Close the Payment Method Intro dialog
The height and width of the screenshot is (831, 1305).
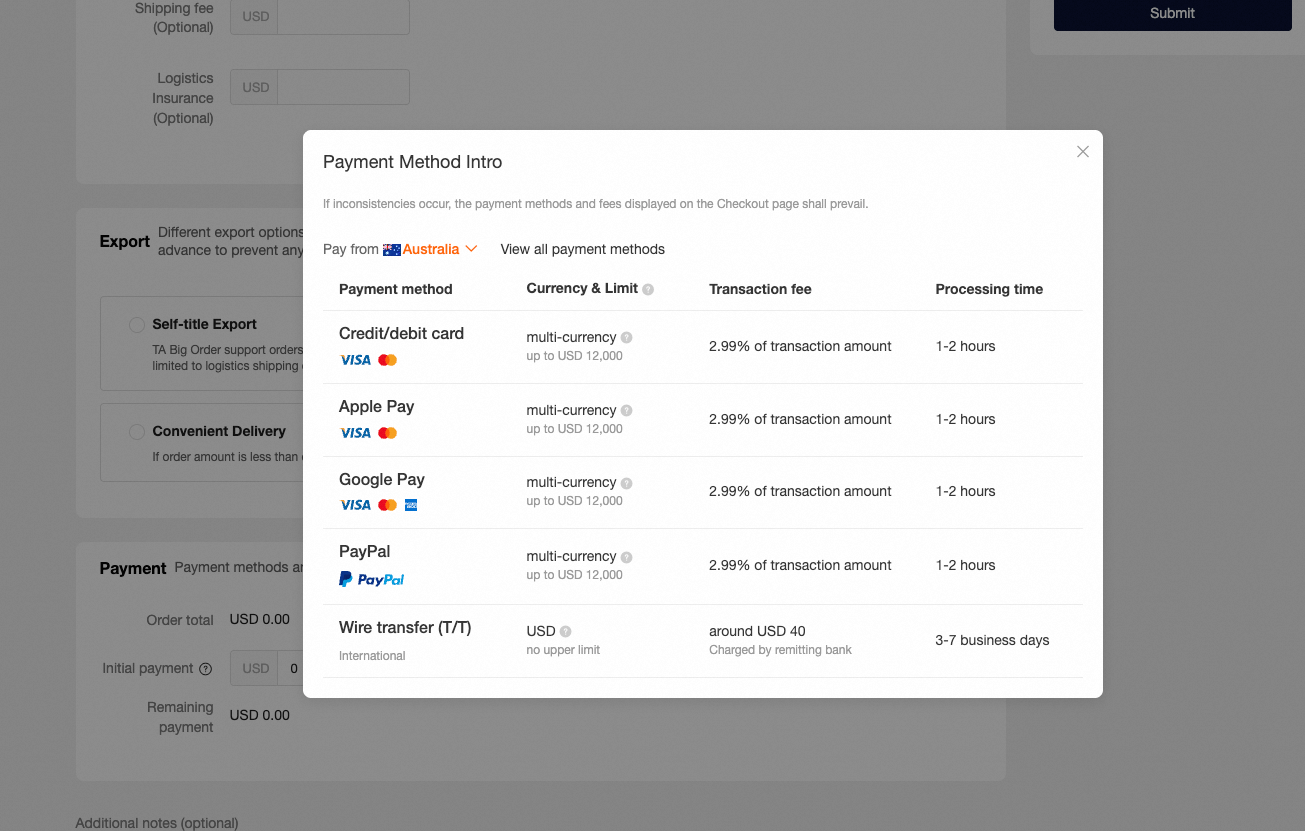click(x=1082, y=152)
